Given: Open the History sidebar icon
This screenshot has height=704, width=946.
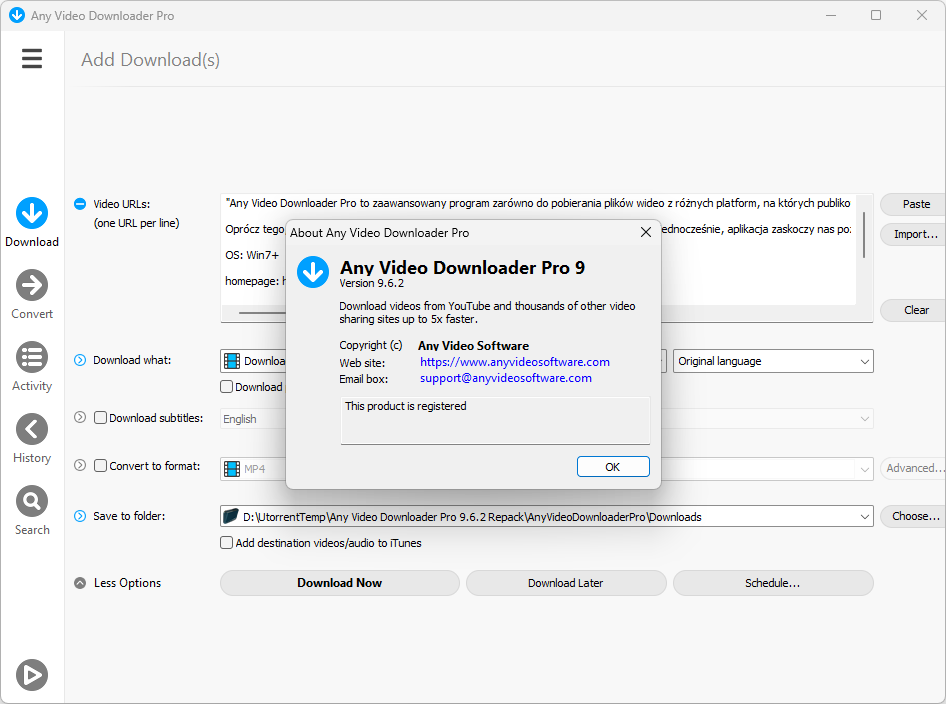Looking at the screenshot, I should coord(32,429).
